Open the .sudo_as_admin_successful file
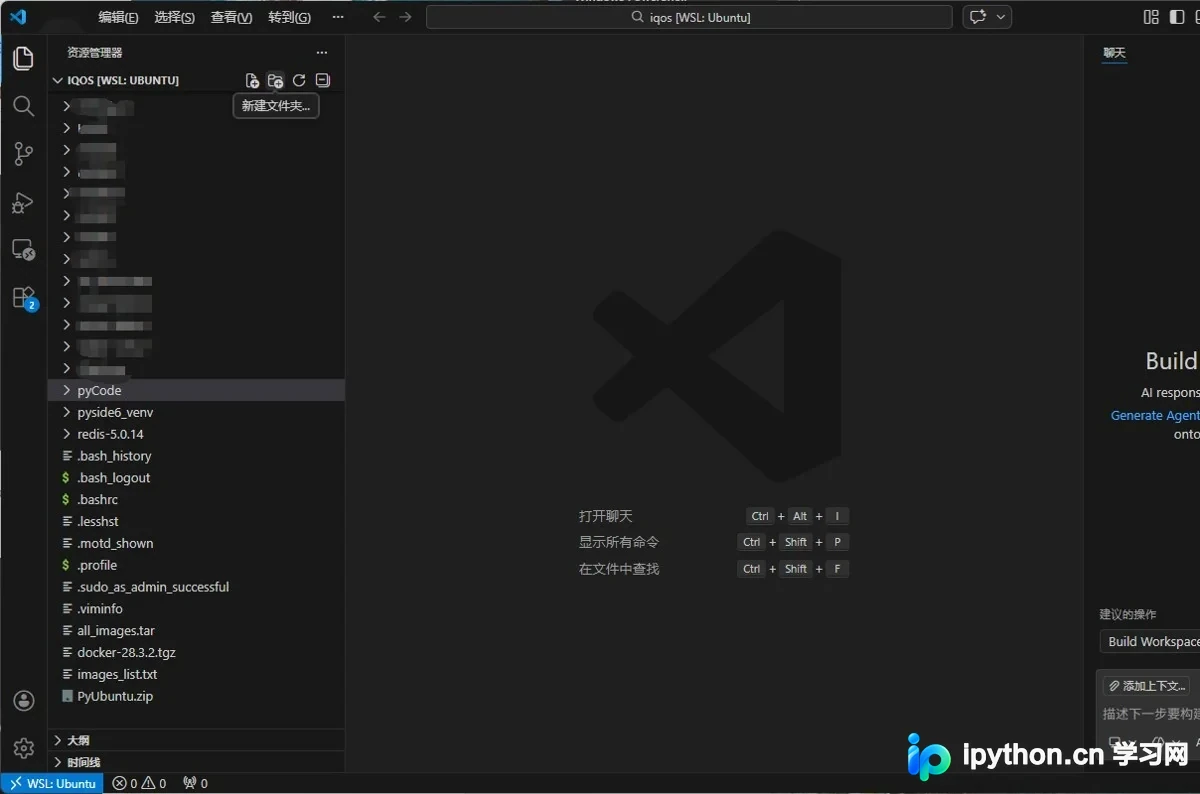This screenshot has height=794, width=1200. tap(196, 587)
